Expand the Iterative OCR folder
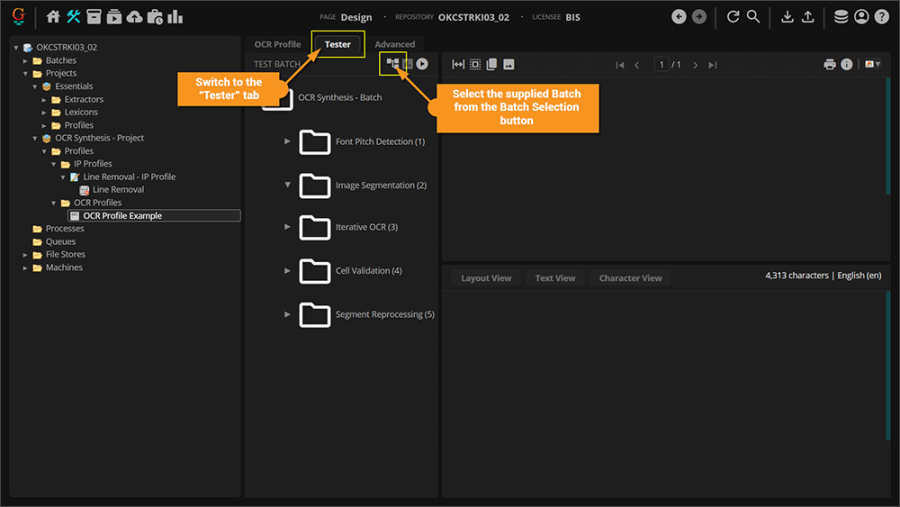 pyautogui.click(x=287, y=227)
